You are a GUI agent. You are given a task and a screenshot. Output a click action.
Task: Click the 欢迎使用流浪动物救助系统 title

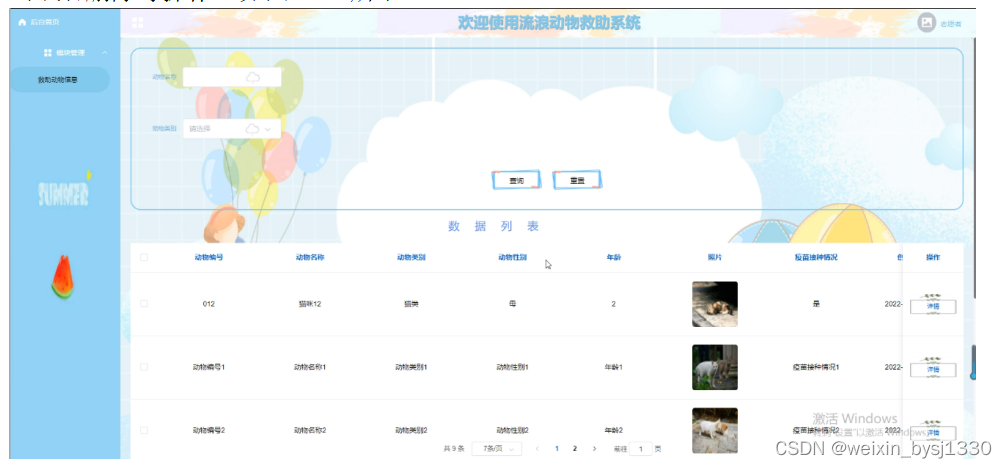point(549,22)
